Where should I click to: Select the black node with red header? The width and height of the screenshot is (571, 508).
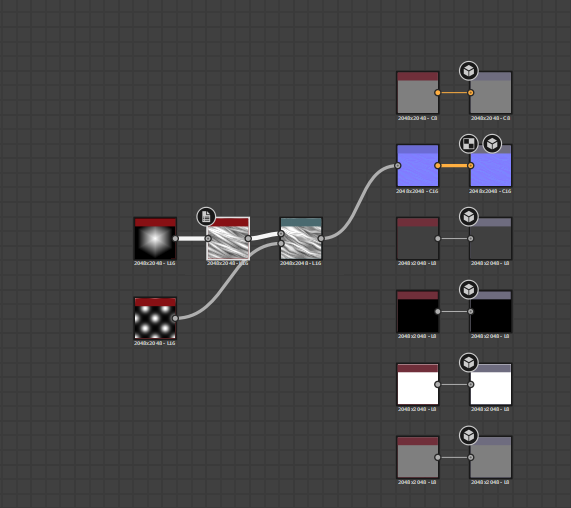tap(418, 312)
